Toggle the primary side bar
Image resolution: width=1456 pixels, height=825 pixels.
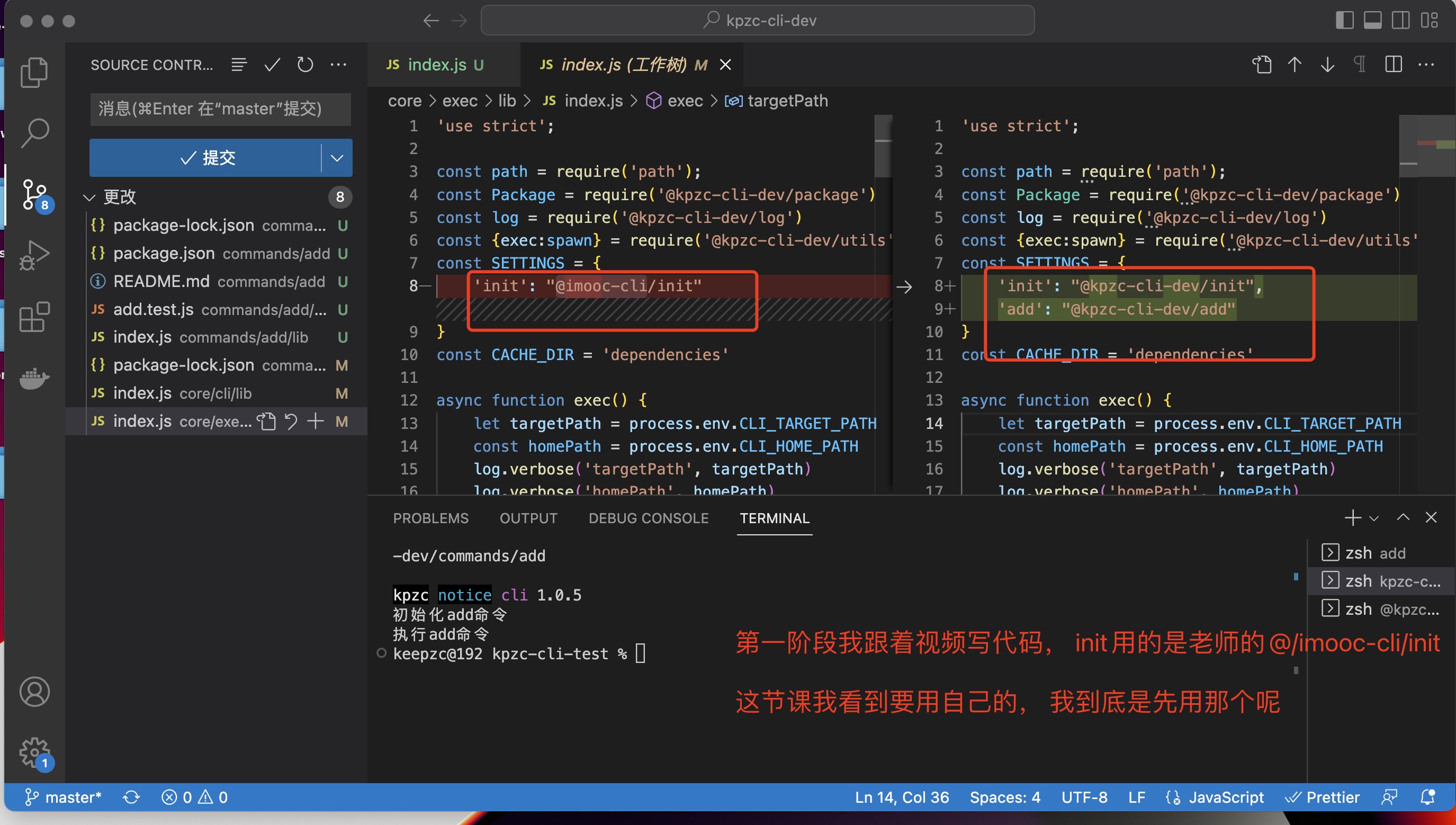[x=1344, y=21]
